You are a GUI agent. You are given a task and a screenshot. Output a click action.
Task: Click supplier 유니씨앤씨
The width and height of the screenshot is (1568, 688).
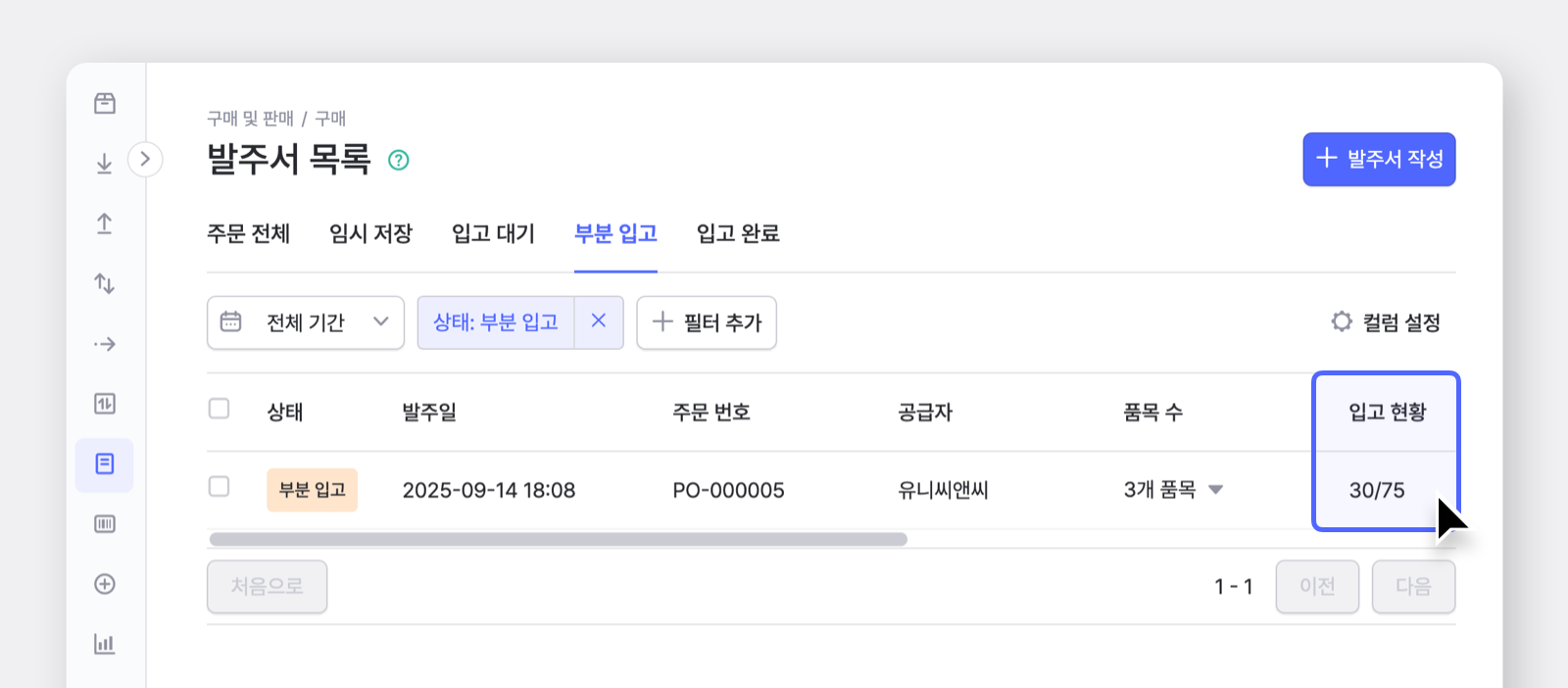944,490
